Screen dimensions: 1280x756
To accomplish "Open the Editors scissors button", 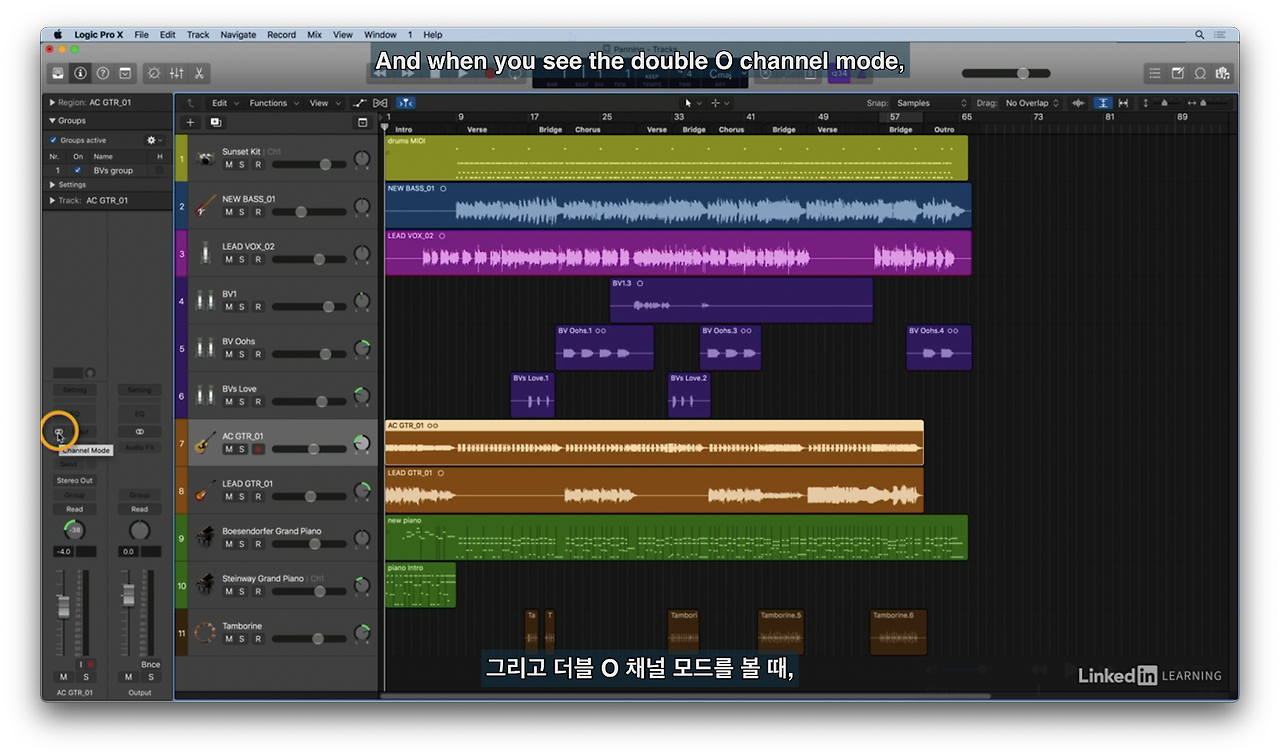I will click(x=199, y=73).
